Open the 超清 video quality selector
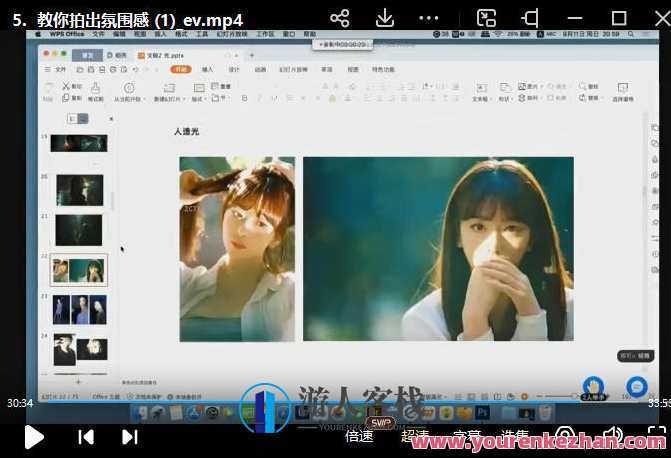This screenshot has height=458, width=671. tap(414, 437)
